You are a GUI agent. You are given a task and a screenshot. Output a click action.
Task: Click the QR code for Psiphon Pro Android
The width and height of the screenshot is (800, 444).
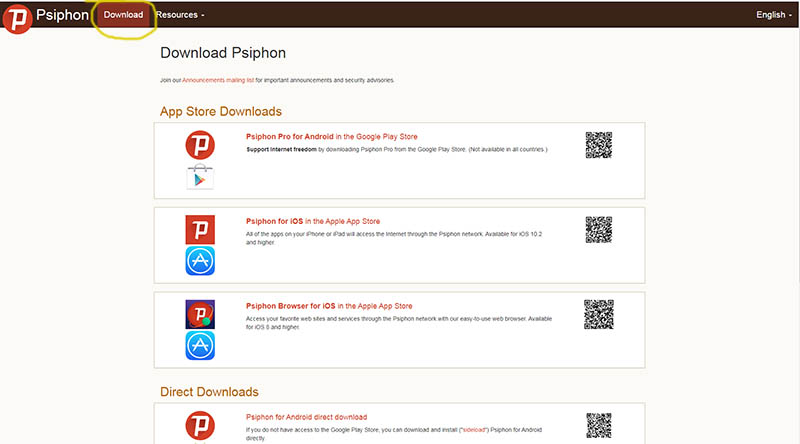(598, 145)
